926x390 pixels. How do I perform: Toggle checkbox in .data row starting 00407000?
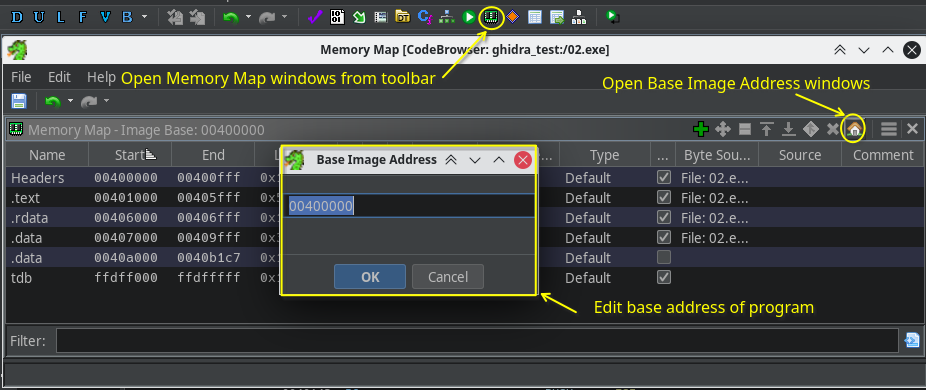pos(664,237)
